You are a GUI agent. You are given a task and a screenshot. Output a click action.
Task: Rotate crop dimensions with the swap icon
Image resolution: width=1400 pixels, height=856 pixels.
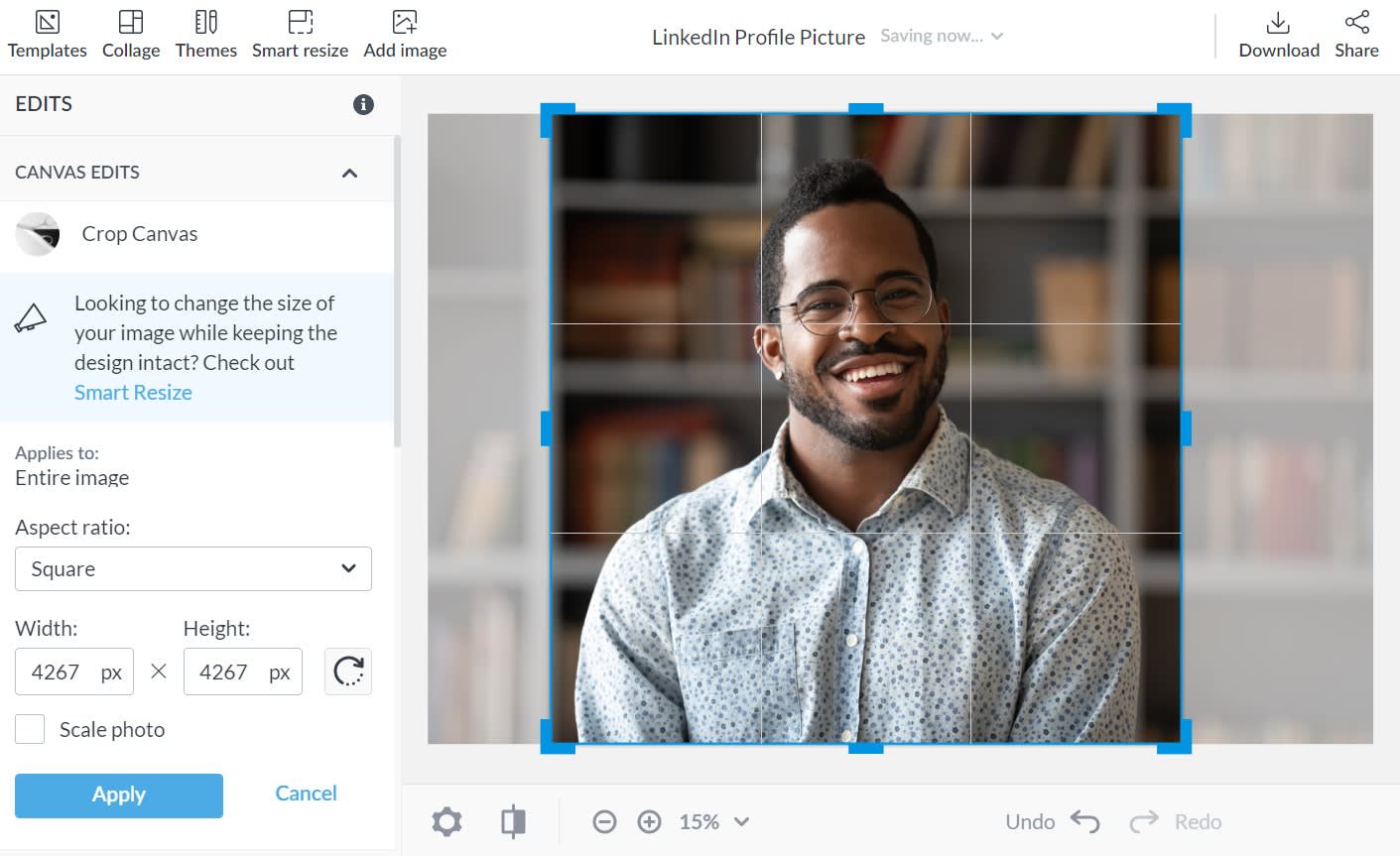click(348, 672)
